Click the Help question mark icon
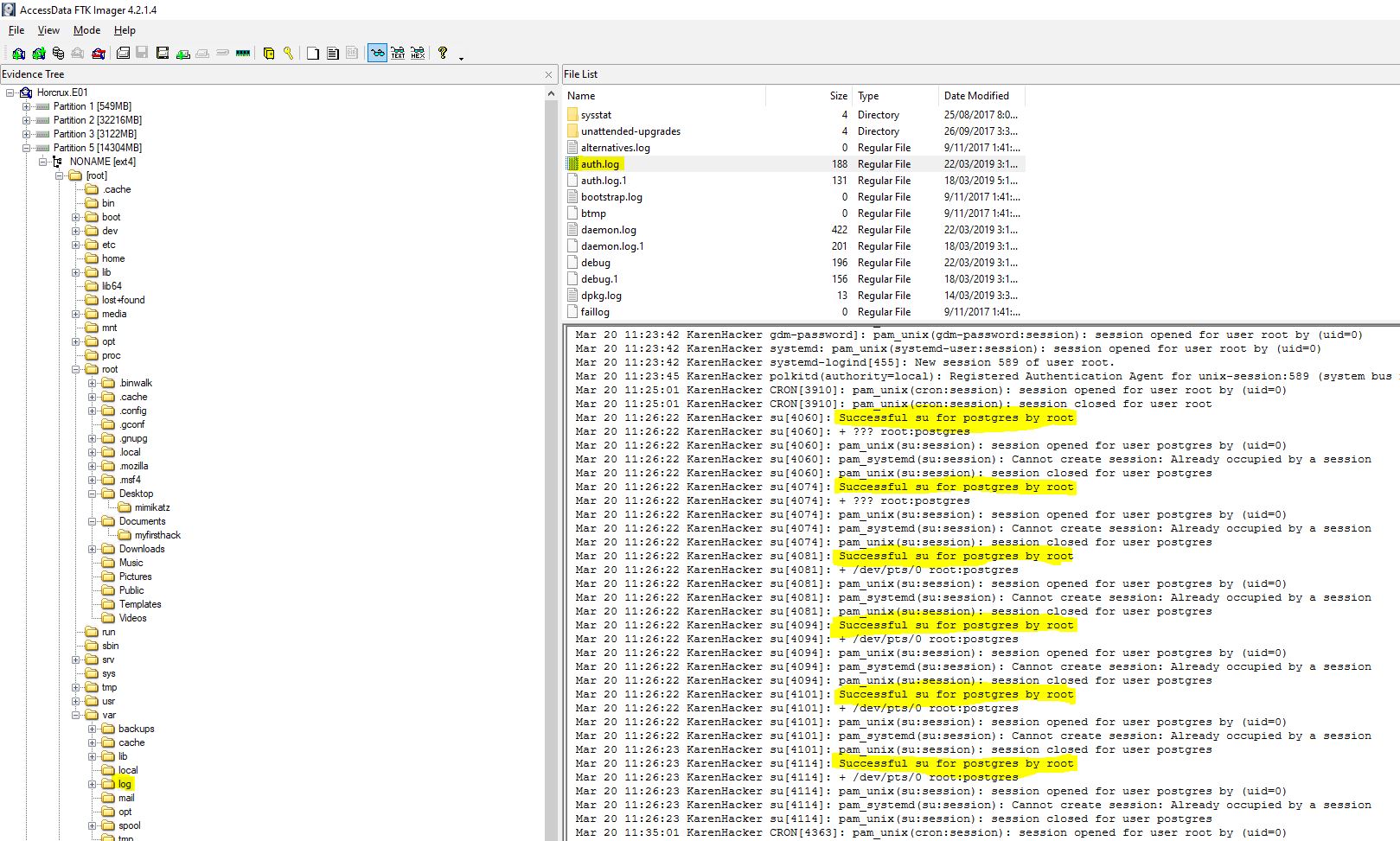Image resolution: width=1400 pixels, height=841 pixels. 443,54
